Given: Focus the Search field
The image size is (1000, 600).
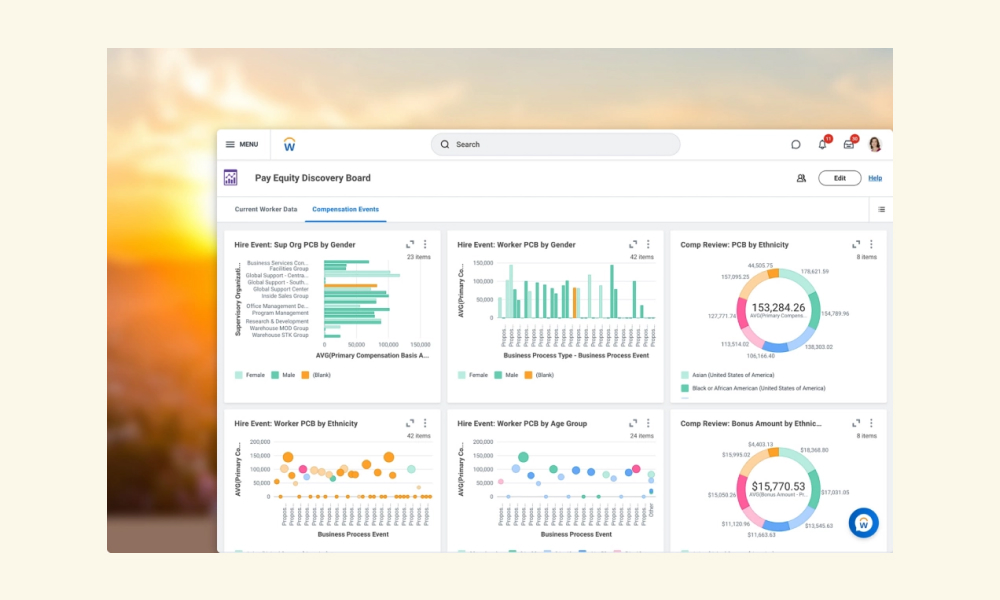Looking at the screenshot, I should [x=555, y=145].
